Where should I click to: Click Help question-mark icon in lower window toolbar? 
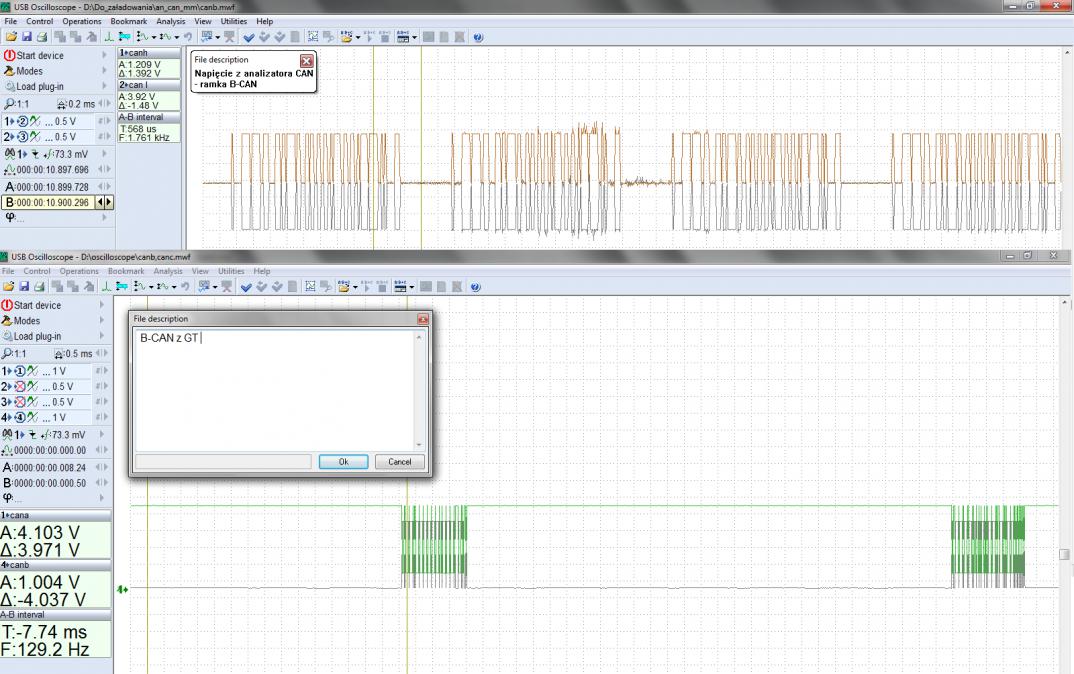click(x=475, y=287)
